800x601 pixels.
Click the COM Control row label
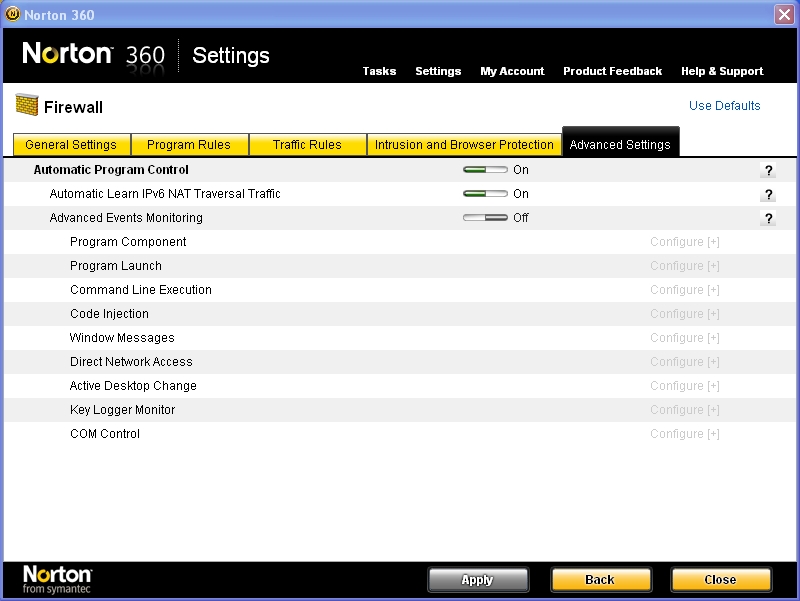pos(105,434)
